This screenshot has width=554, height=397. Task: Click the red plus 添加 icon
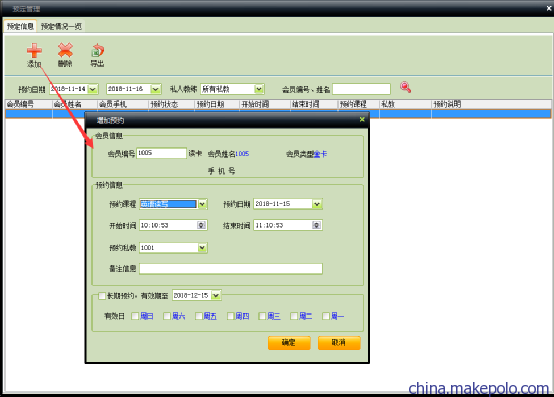click(34, 51)
